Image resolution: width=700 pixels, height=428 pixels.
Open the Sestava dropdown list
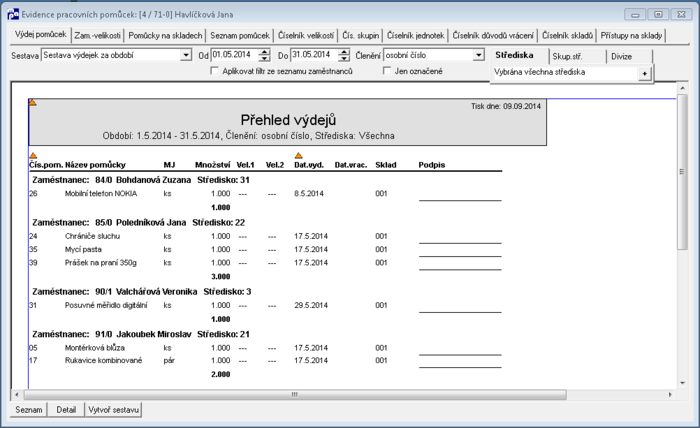186,55
